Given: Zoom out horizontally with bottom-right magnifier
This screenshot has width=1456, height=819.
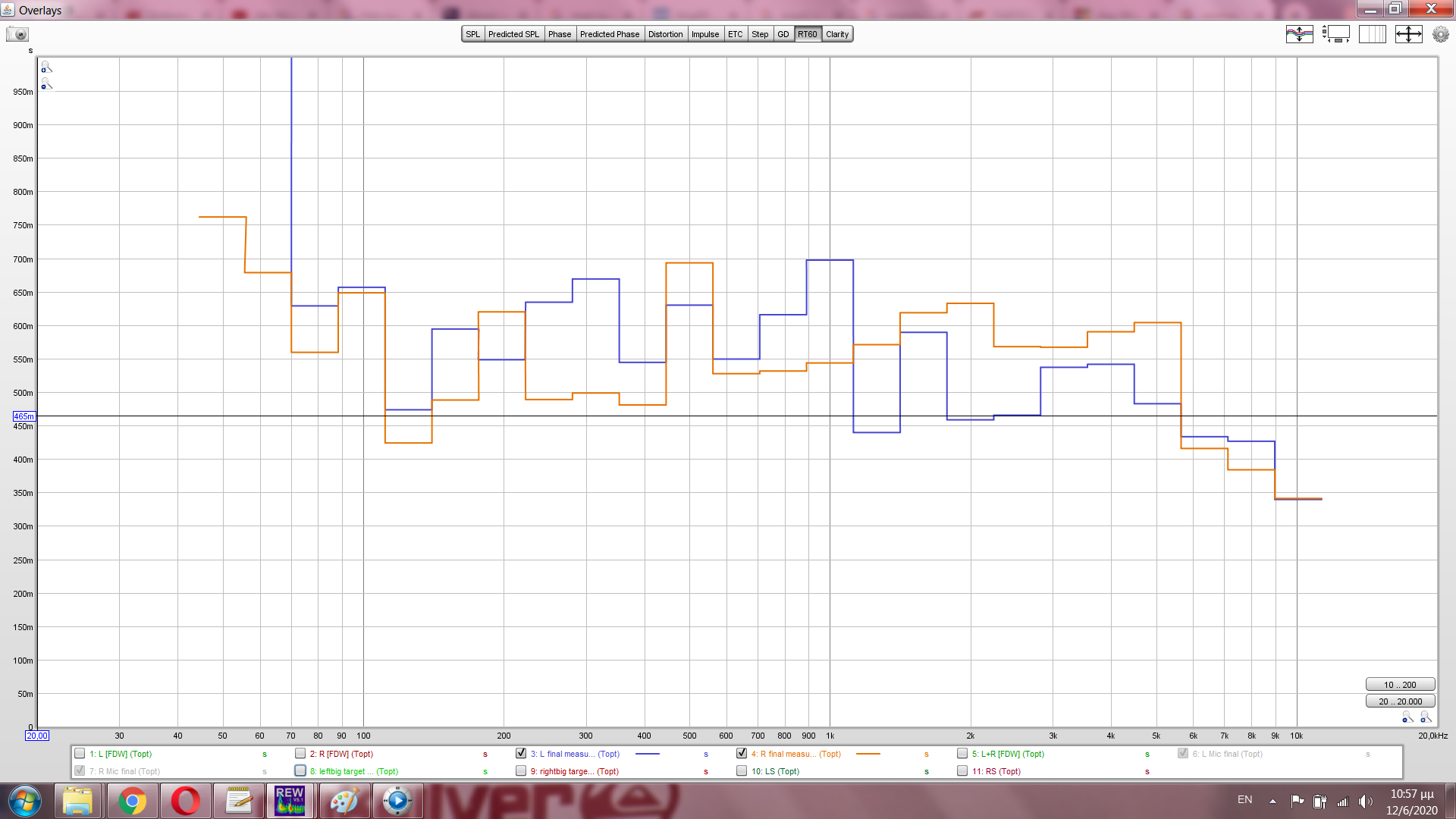Looking at the screenshot, I should [1407, 717].
